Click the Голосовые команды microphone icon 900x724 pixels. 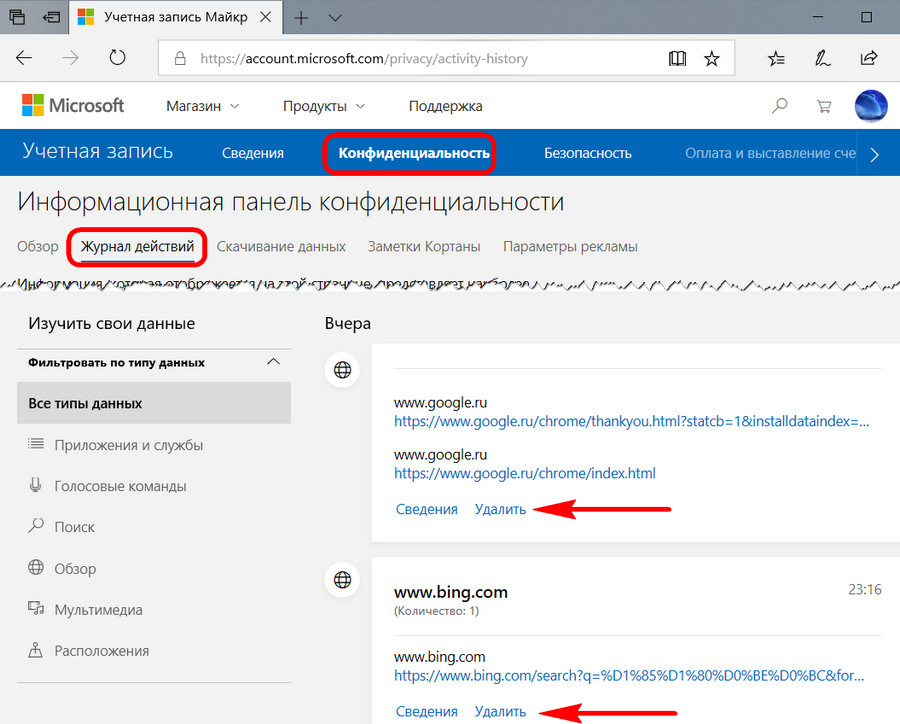point(36,485)
